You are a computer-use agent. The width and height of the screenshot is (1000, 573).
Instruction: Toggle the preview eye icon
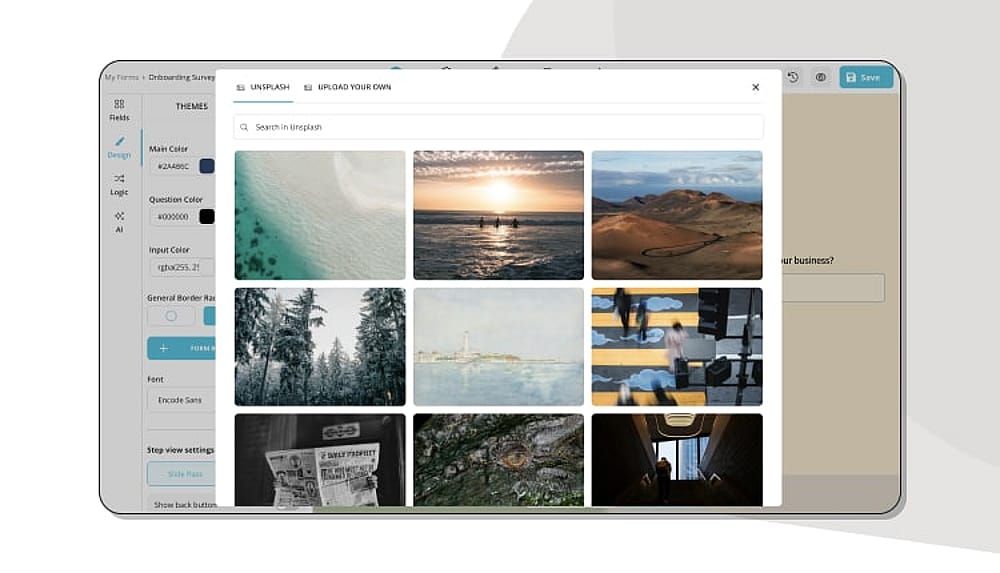pos(821,77)
